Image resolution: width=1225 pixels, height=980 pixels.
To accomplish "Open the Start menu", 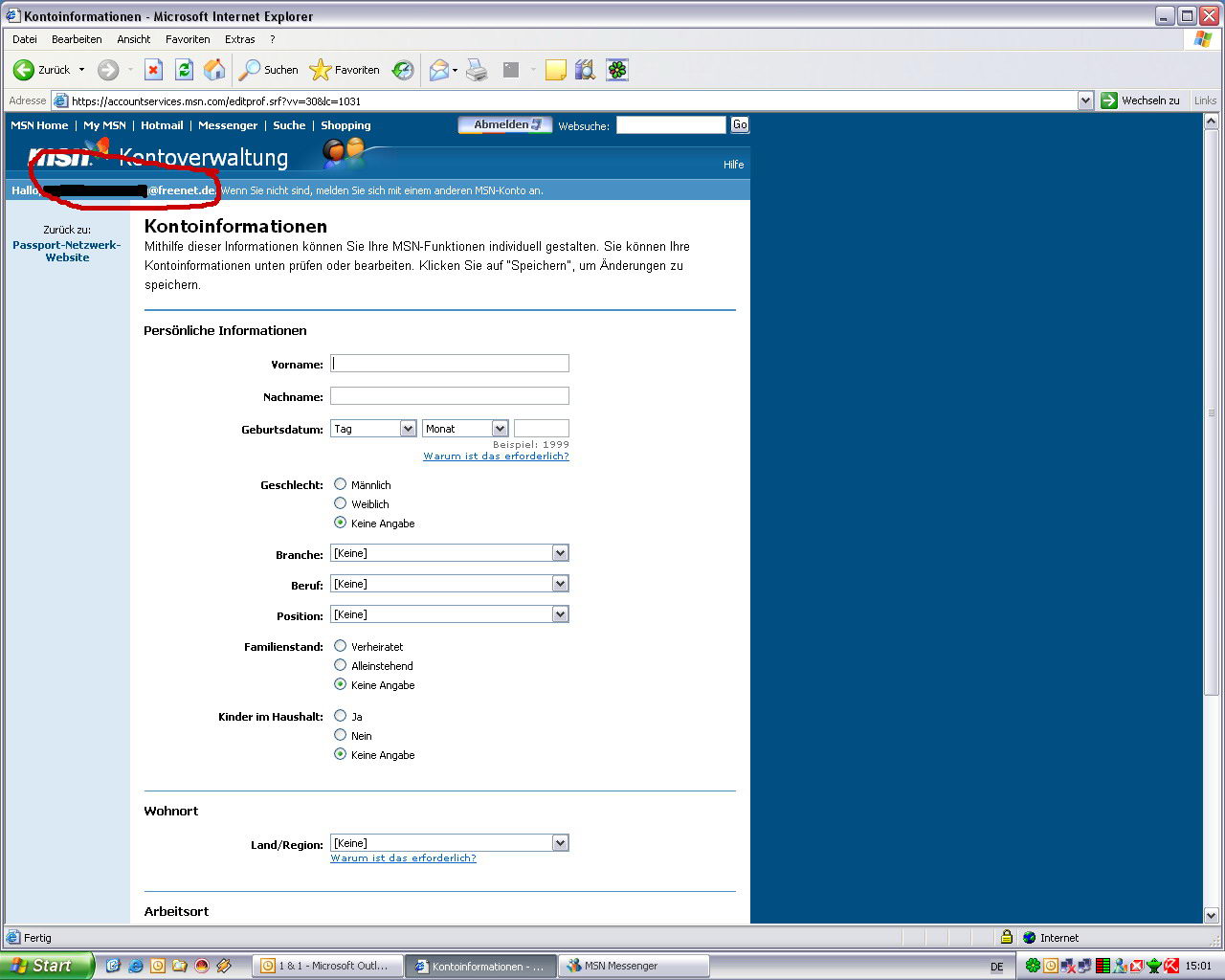I will coord(46,966).
